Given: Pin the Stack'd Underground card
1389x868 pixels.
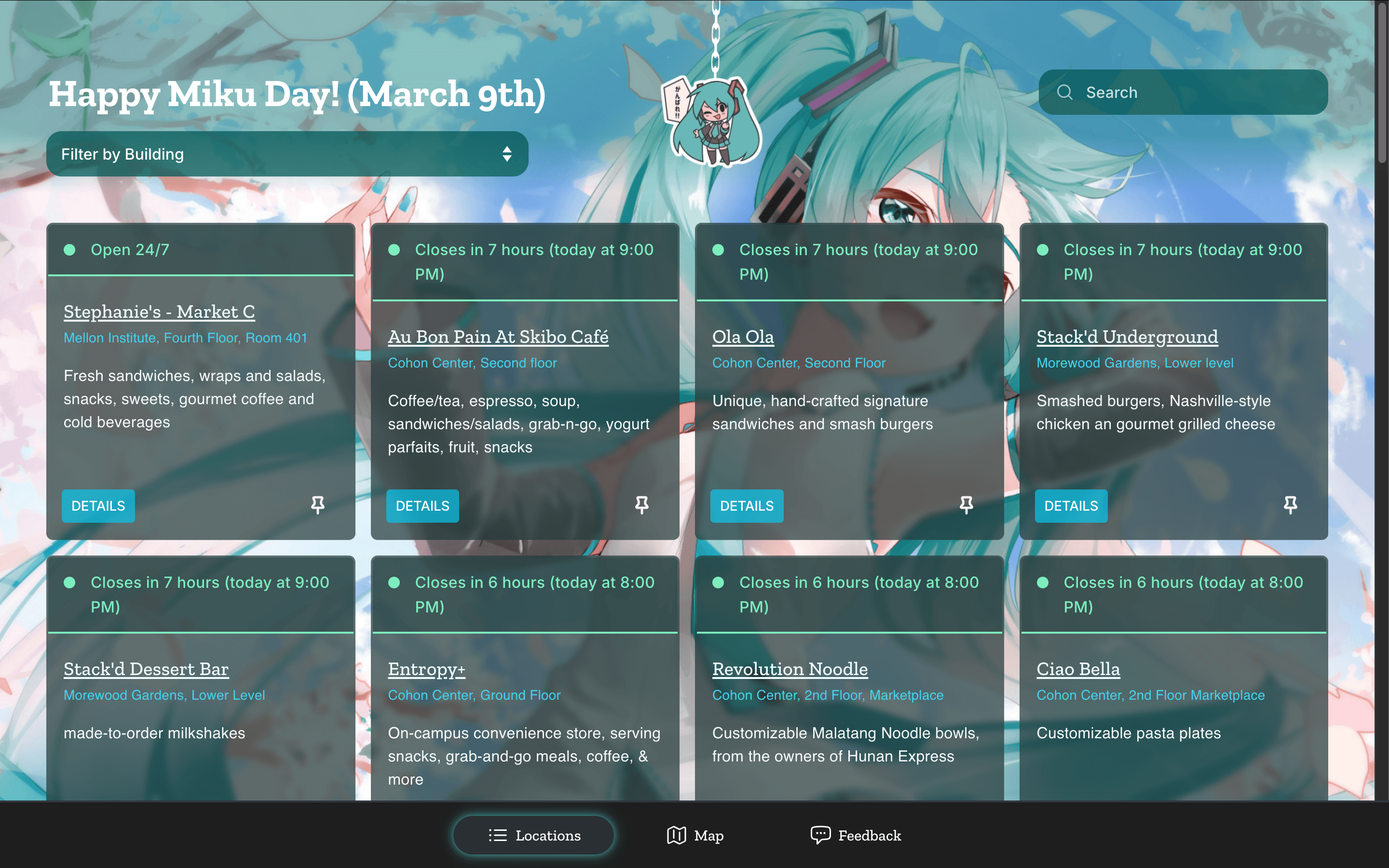Looking at the screenshot, I should pyautogui.click(x=1290, y=505).
